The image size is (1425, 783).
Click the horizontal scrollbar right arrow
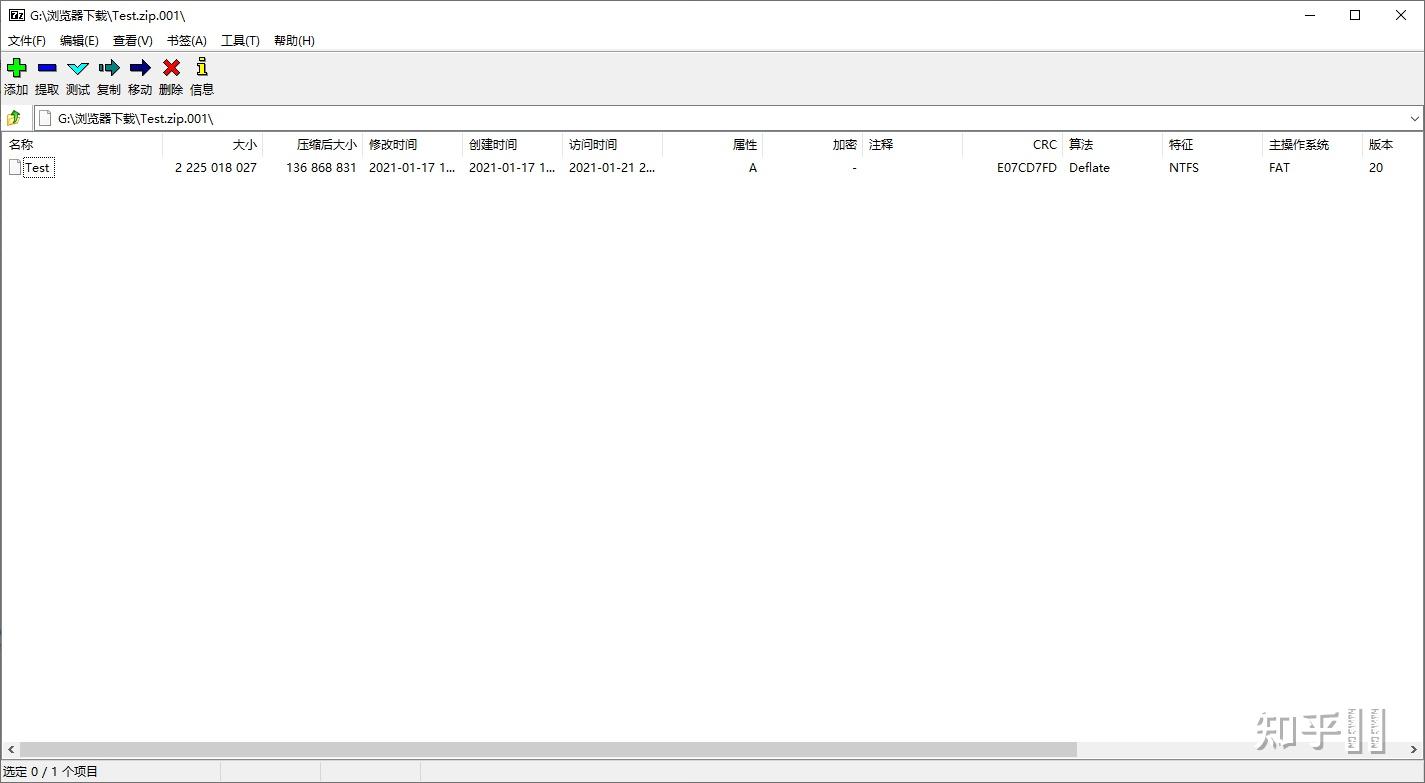[1414, 749]
